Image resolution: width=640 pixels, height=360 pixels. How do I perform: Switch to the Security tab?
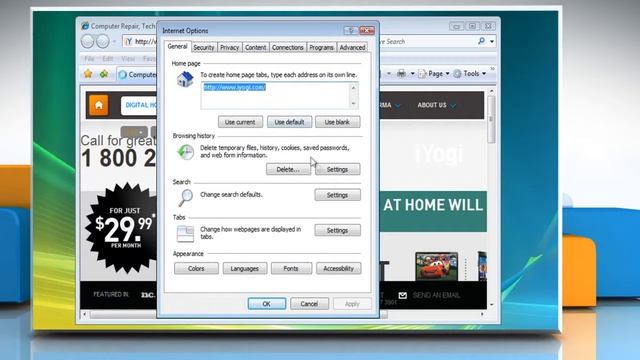coord(204,47)
